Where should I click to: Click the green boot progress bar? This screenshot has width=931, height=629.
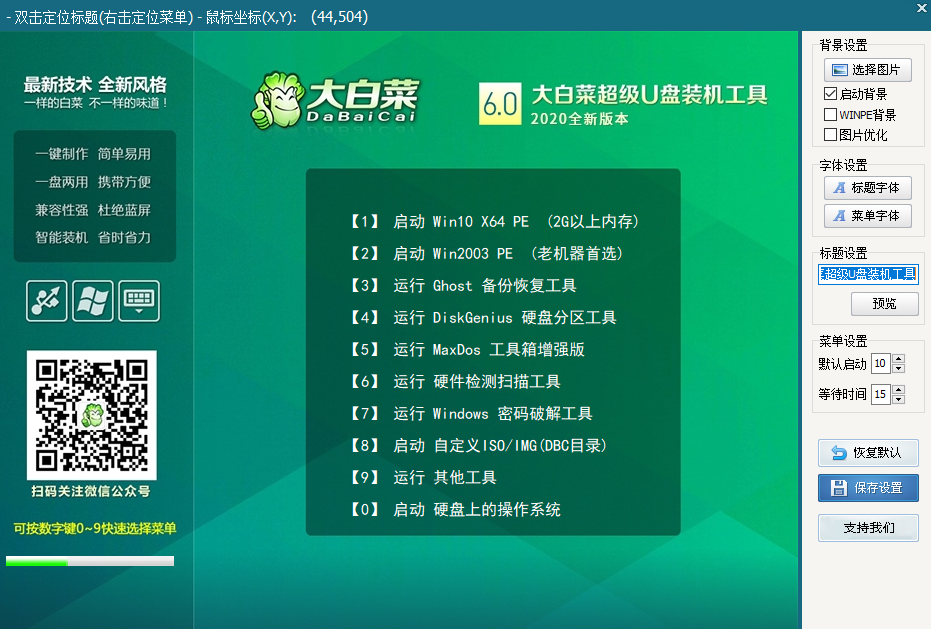90,561
